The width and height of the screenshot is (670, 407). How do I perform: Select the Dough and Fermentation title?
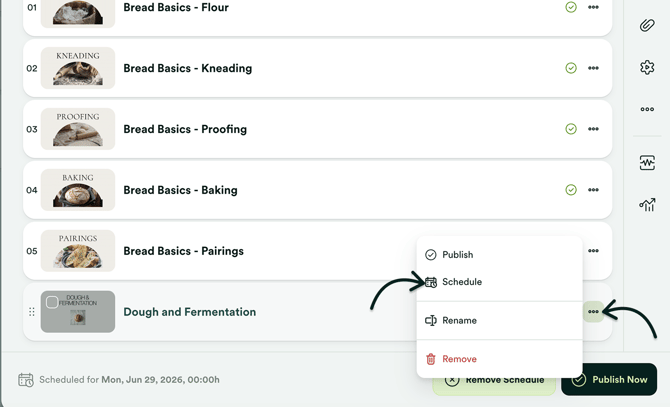pos(190,312)
